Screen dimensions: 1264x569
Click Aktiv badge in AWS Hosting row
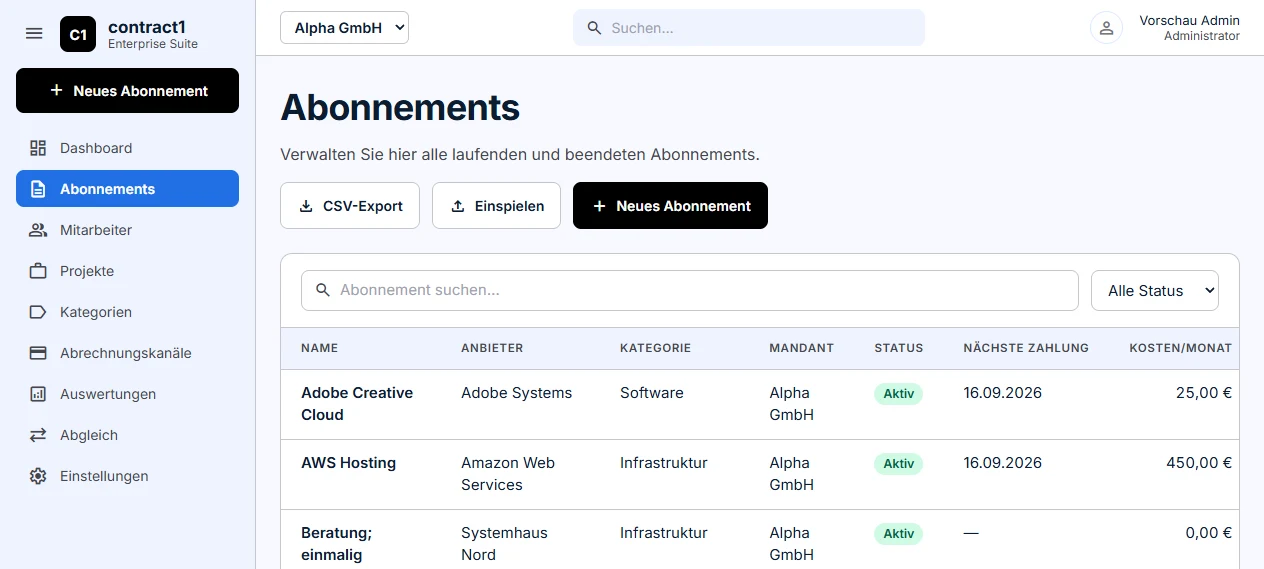[898, 464]
